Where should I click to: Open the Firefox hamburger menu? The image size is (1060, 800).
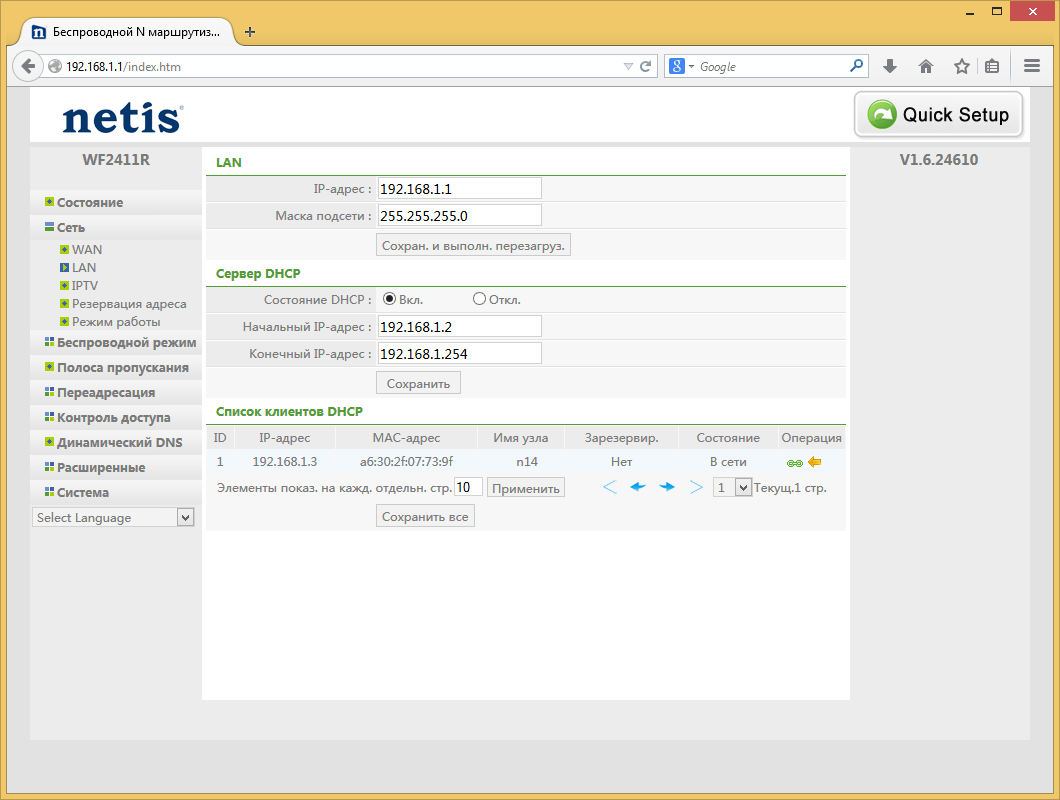1032,66
